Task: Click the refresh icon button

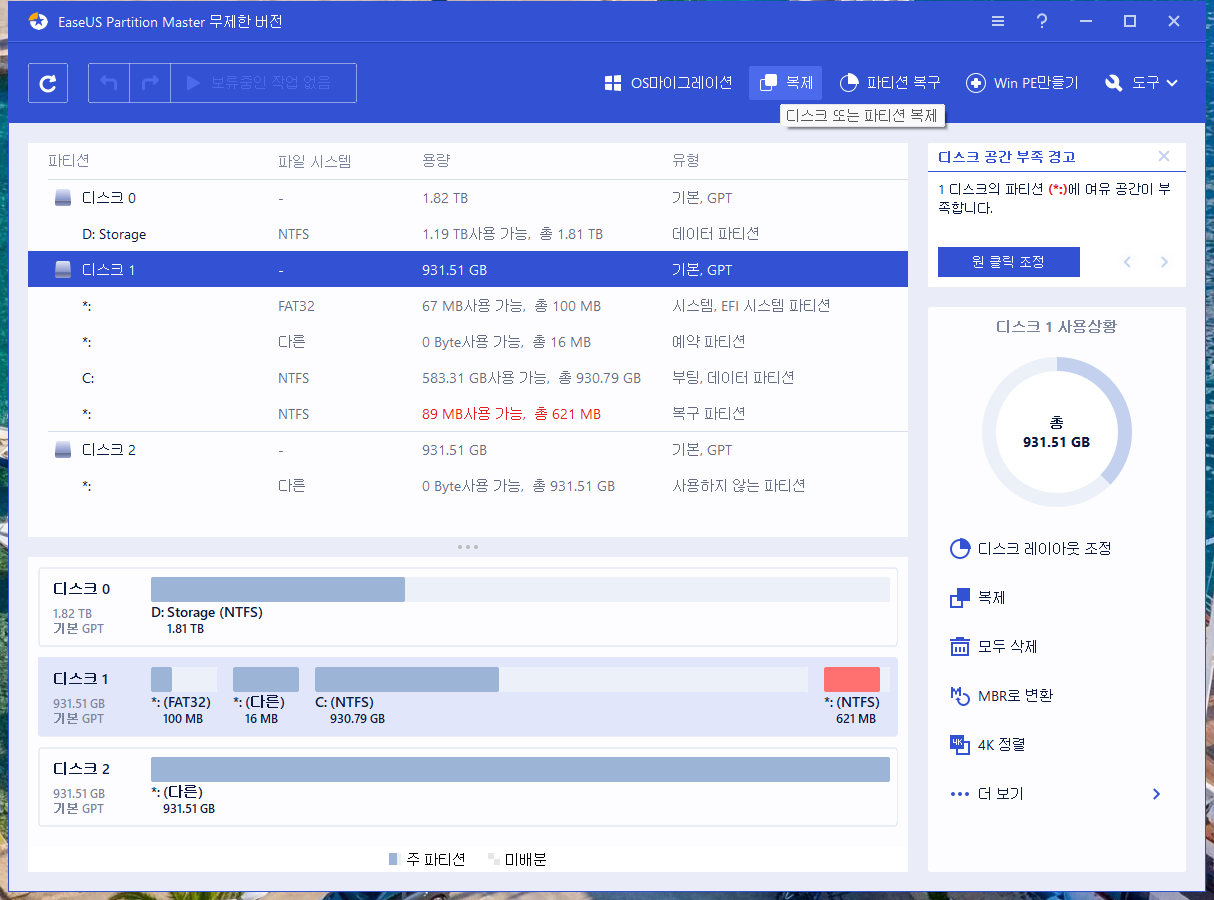Action: [48, 83]
